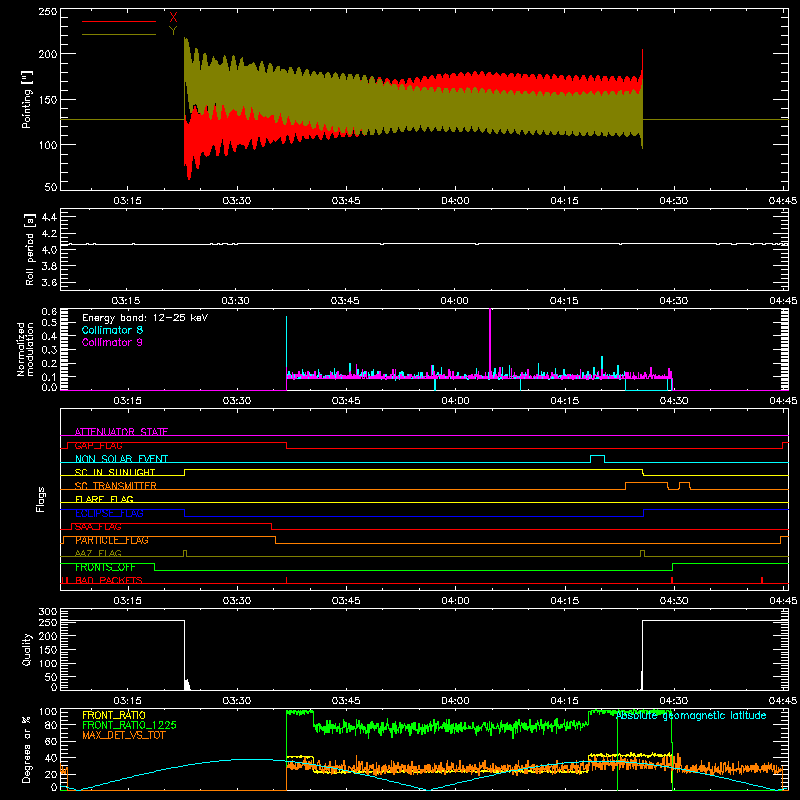Click the olive Y legend line sample
The height and width of the screenshot is (800, 800).
point(119,34)
